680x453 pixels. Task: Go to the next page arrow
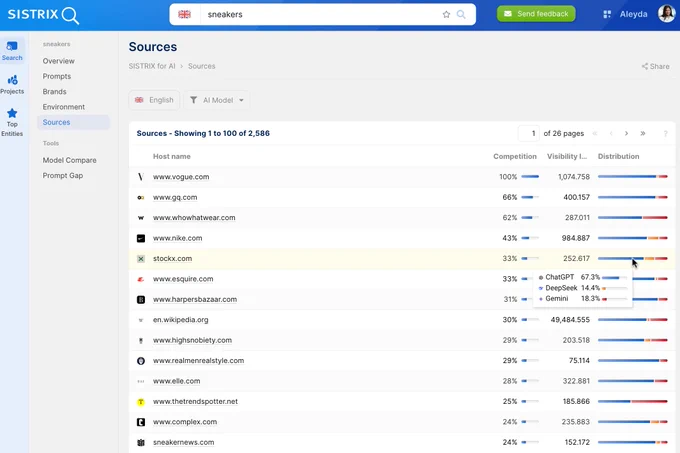coord(626,134)
